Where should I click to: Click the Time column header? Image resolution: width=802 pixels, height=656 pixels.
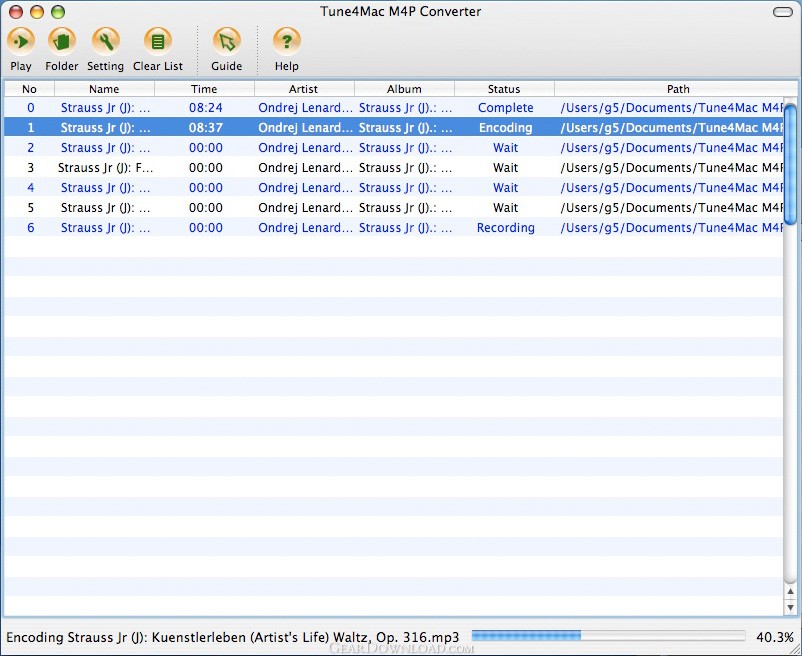click(x=204, y=89)
